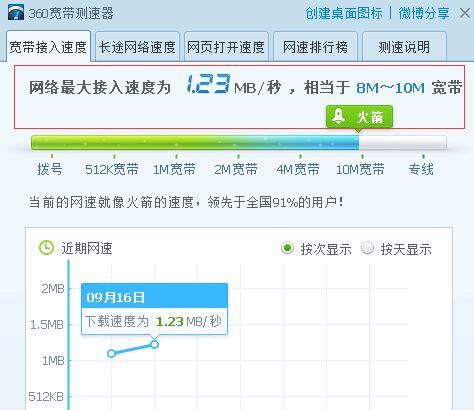Click the 10M宽带 marker label
The width and height of the screenshot is (474, 410).
(360, 169)
